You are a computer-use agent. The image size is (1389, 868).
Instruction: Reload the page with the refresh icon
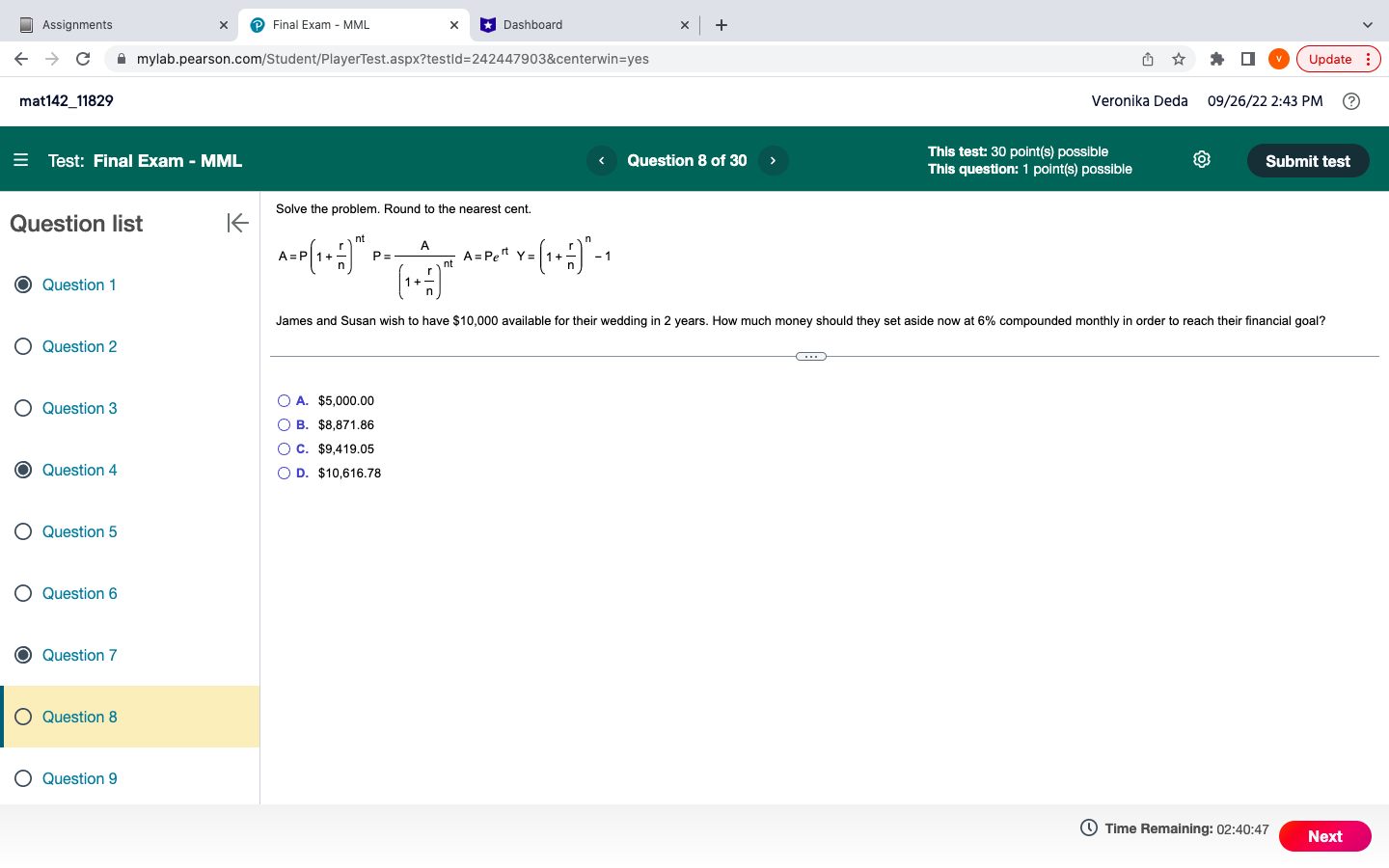[82, 59]
